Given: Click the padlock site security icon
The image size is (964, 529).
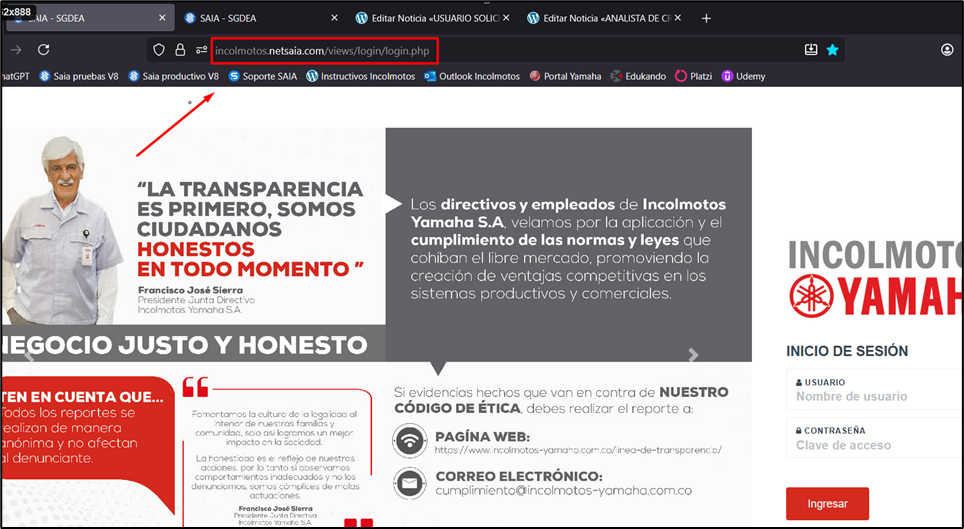Looking at the screenshot, I should tap(180, 50).
